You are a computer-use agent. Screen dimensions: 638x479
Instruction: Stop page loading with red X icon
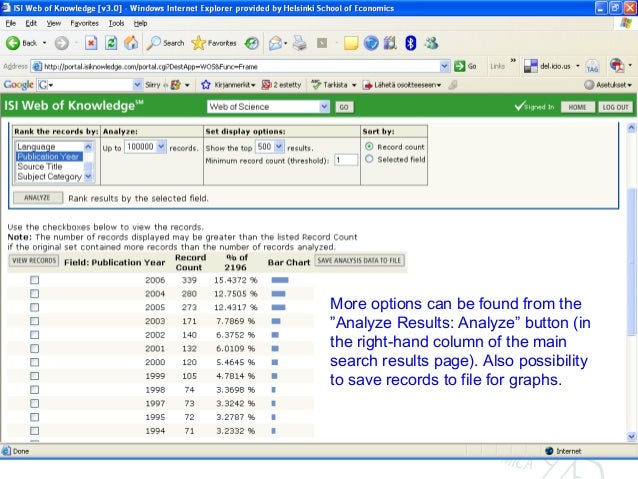(91, 43)
